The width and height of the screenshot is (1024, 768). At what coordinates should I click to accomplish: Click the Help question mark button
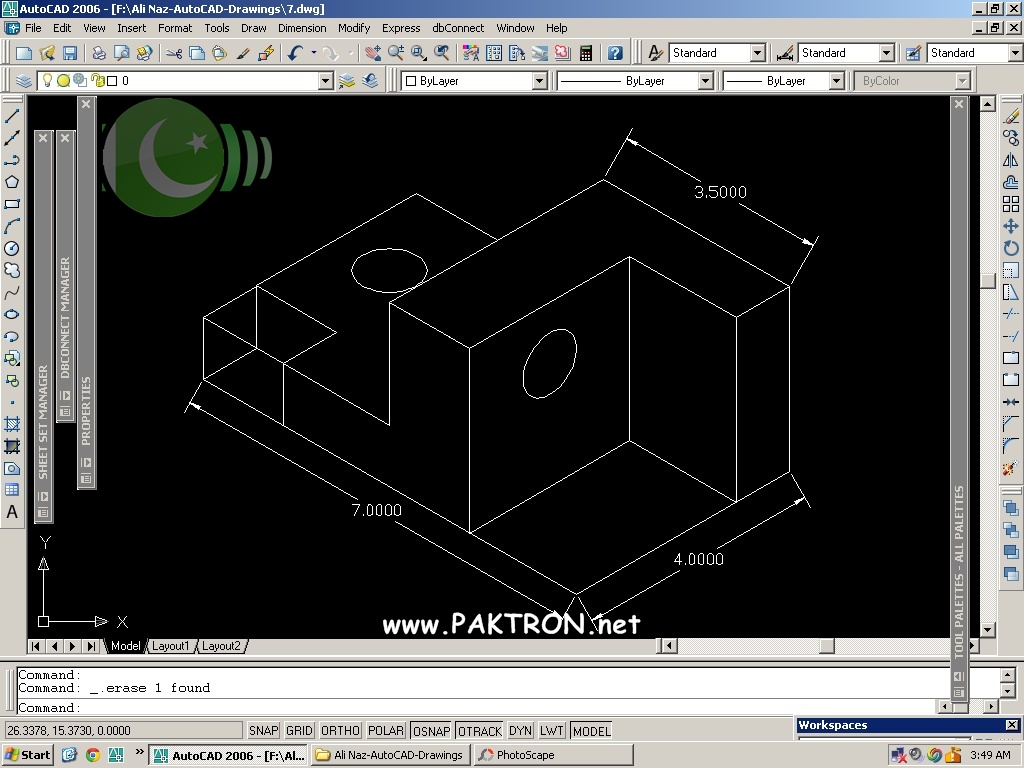tap(617, 52)
